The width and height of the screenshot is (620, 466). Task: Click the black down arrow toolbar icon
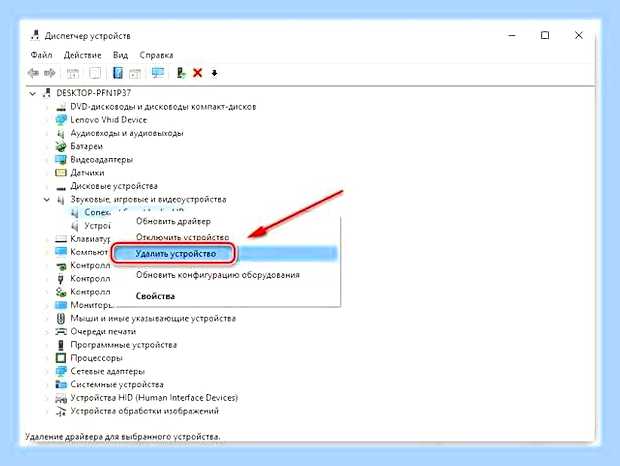coord(214,73)
